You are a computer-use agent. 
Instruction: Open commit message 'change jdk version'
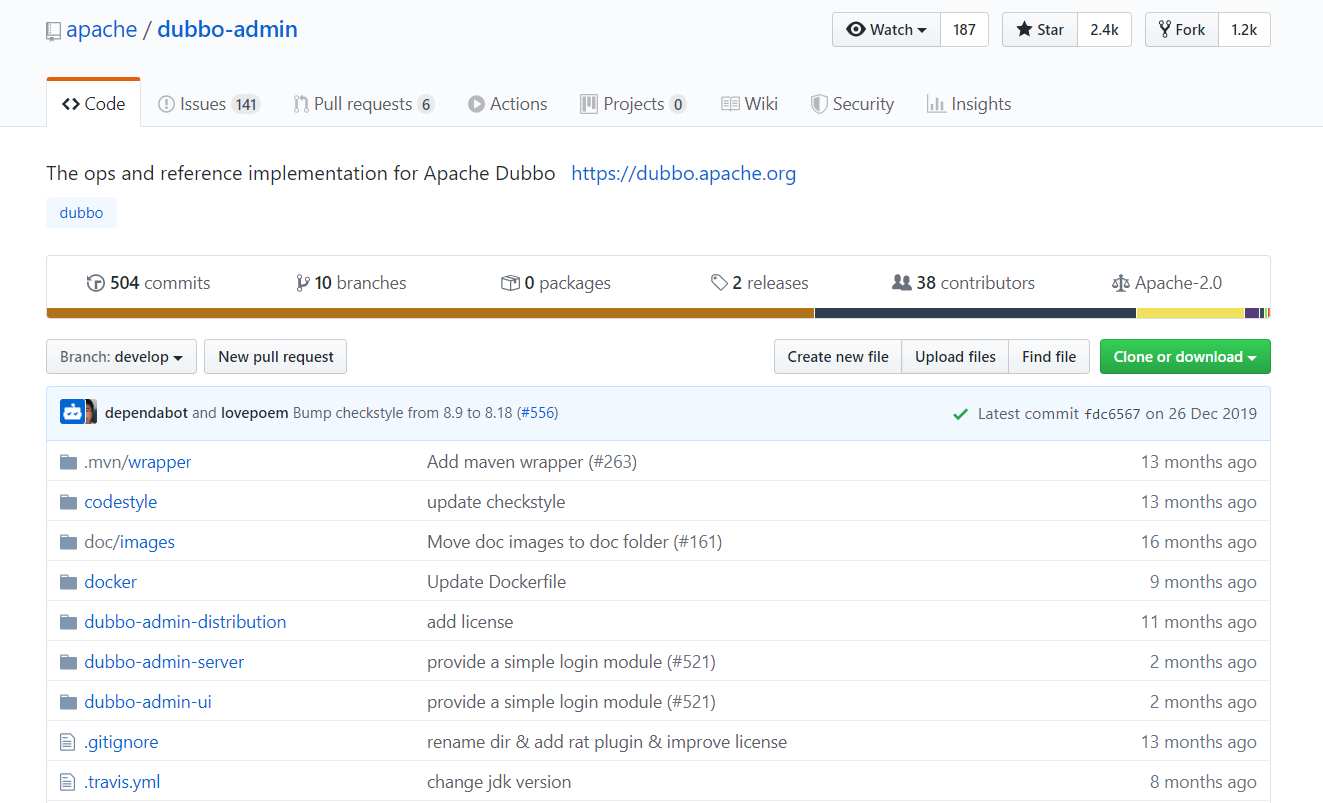coord(499,782)
